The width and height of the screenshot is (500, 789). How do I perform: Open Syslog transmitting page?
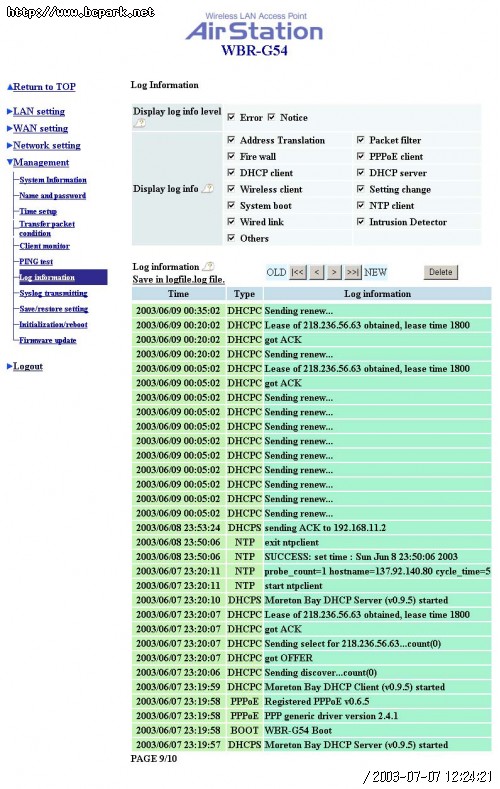click(53, 293)
